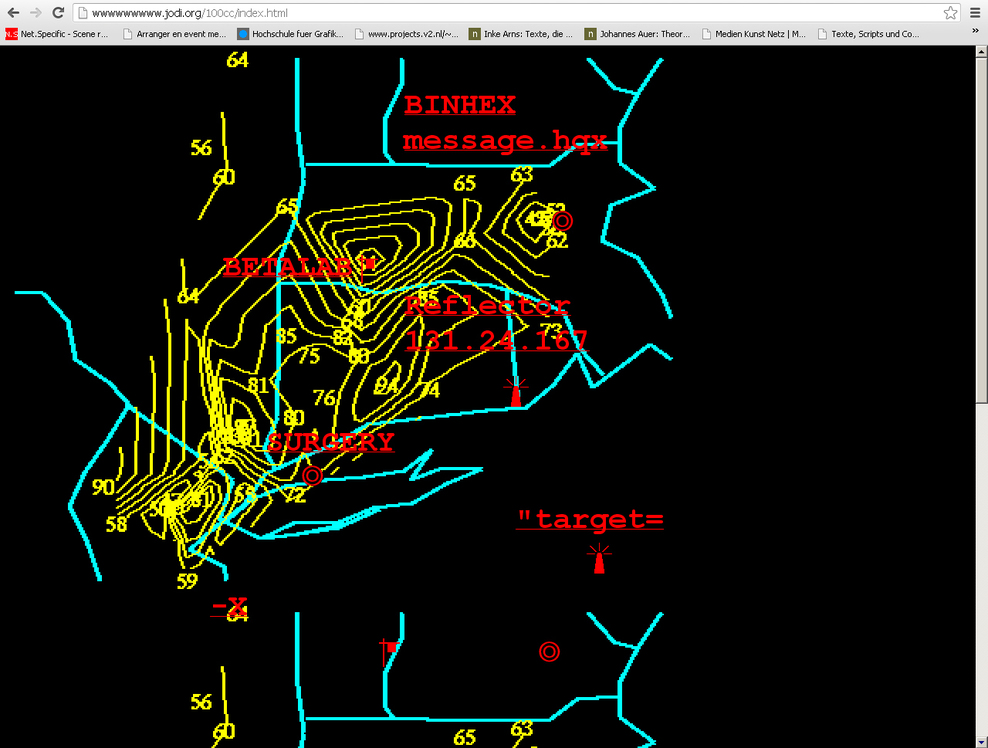Click the red beacon under the "target= link
Image resolution: width=988 pixels, height=748 pixels.
coord(599,558)
